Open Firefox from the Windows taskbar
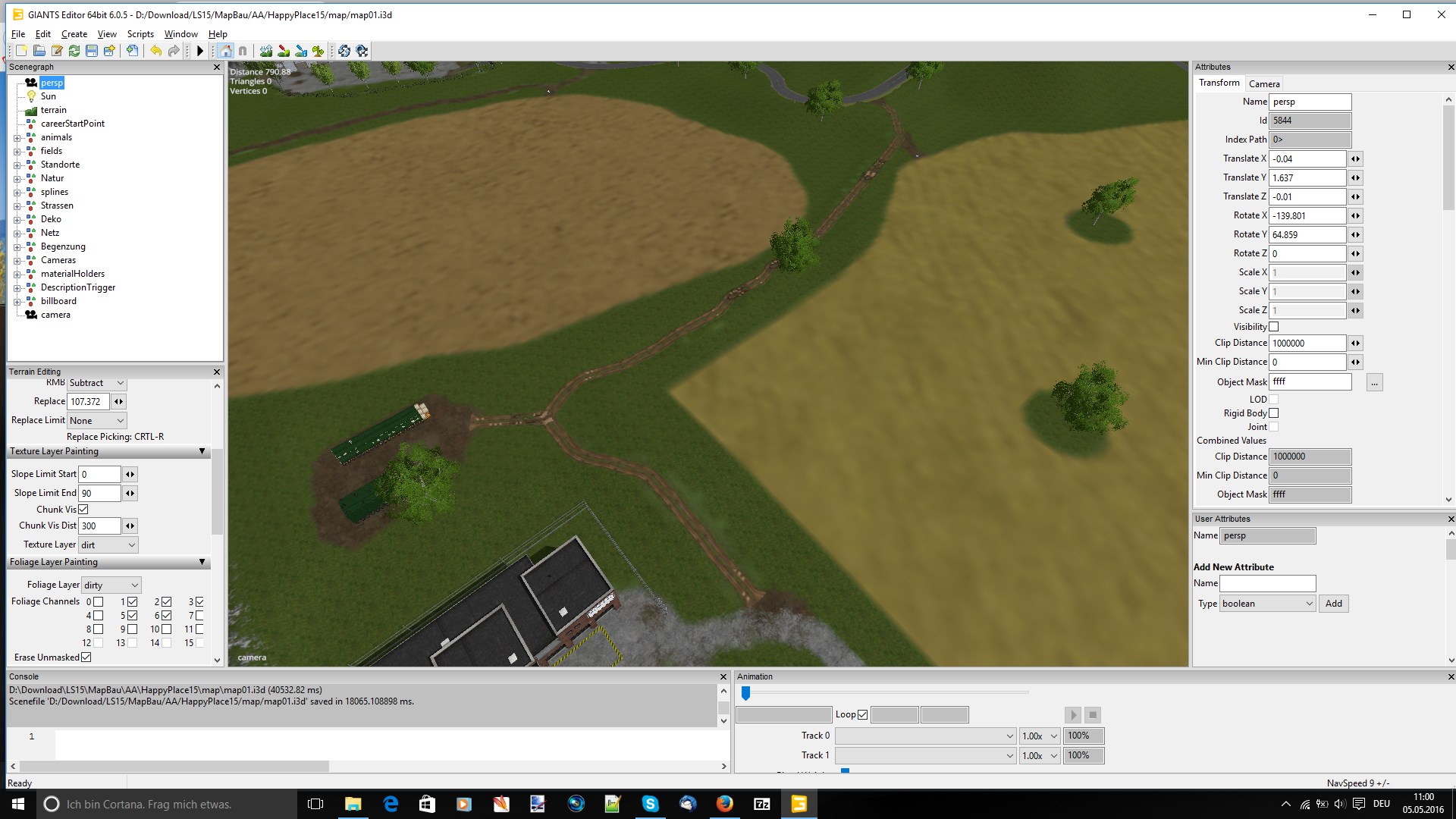 point(724,804)
